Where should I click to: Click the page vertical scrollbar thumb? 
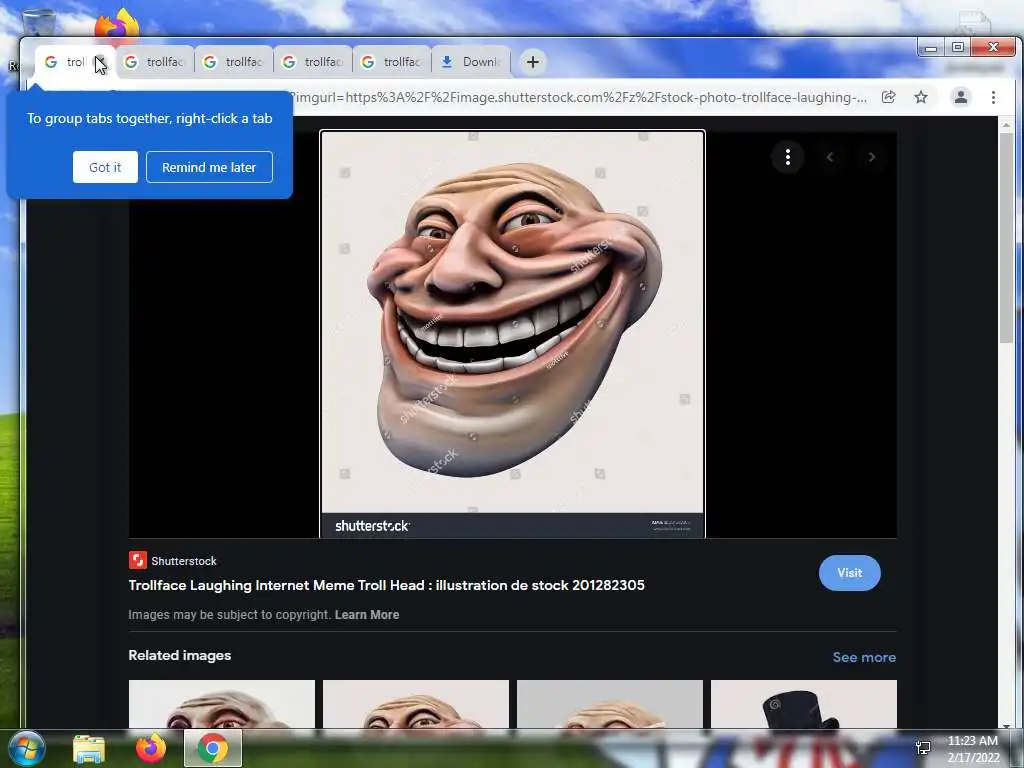point(1006,237)
